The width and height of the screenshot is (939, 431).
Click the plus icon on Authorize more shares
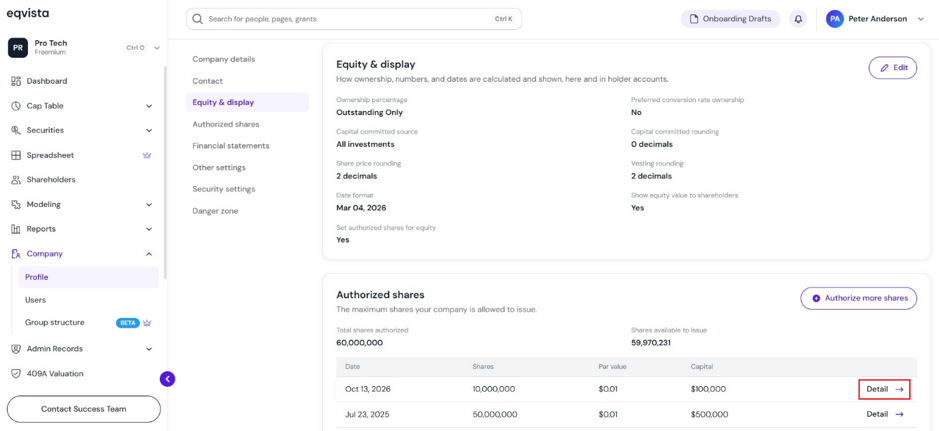point(816,298)
